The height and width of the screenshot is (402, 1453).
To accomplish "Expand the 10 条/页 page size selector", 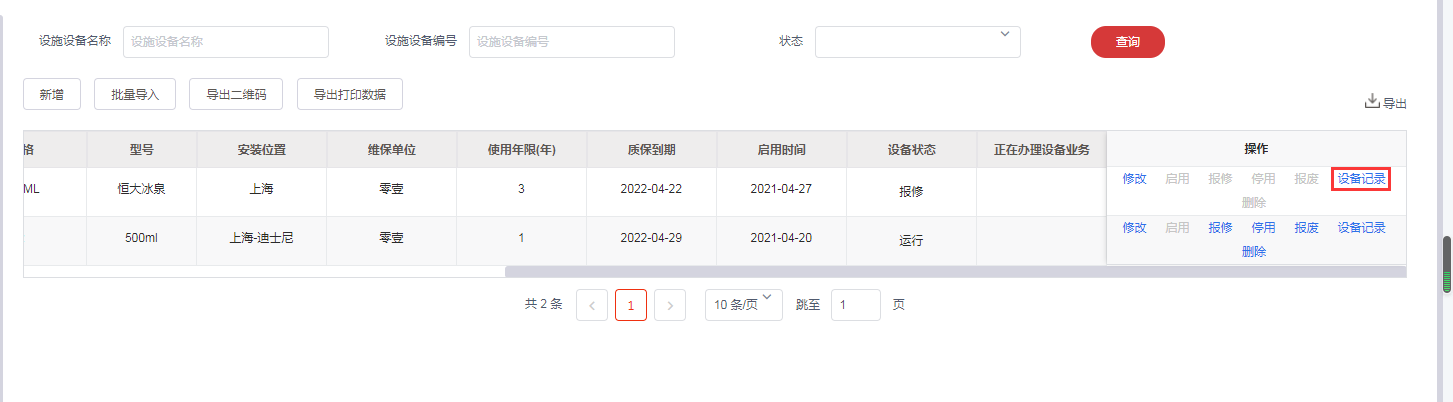I will 744,304.
